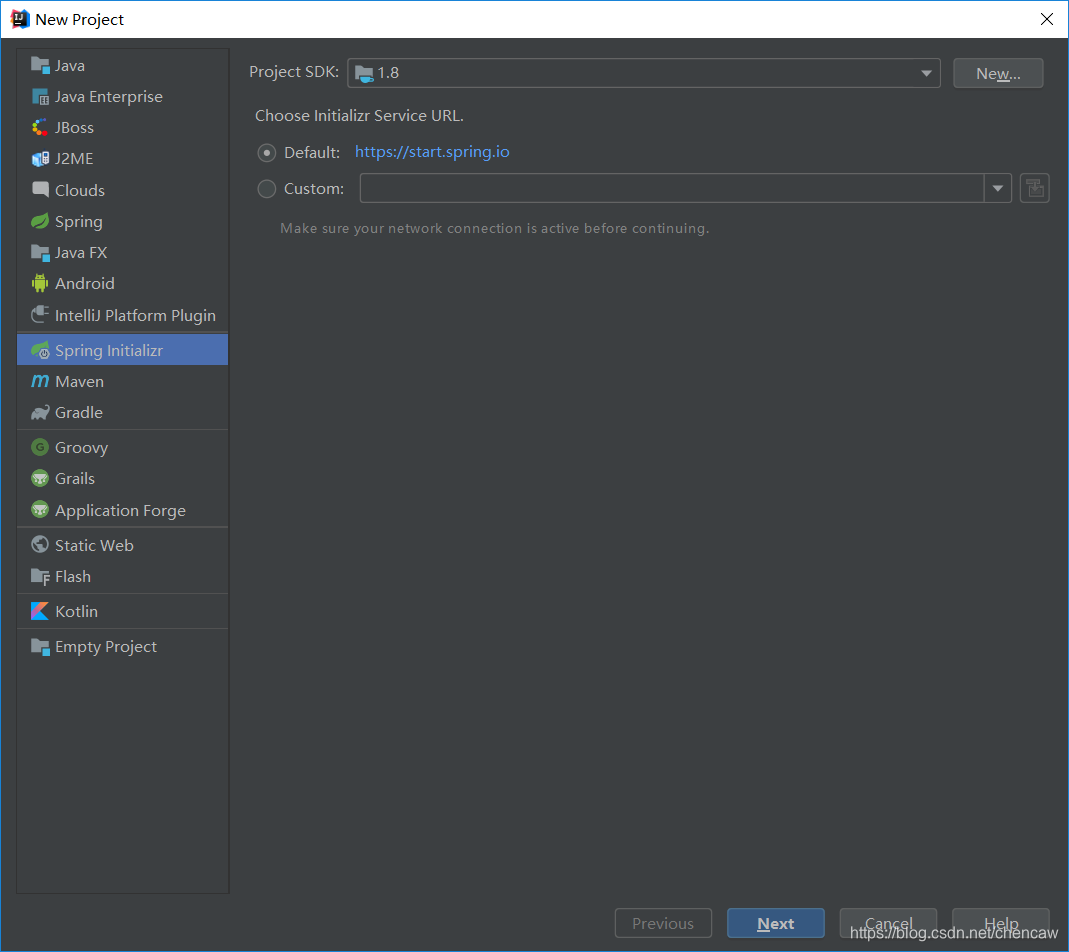The height and width of the screenshot is (952, 1069).
Task: Click the Project SDK 1.8 value
Action: coord(389,73)
